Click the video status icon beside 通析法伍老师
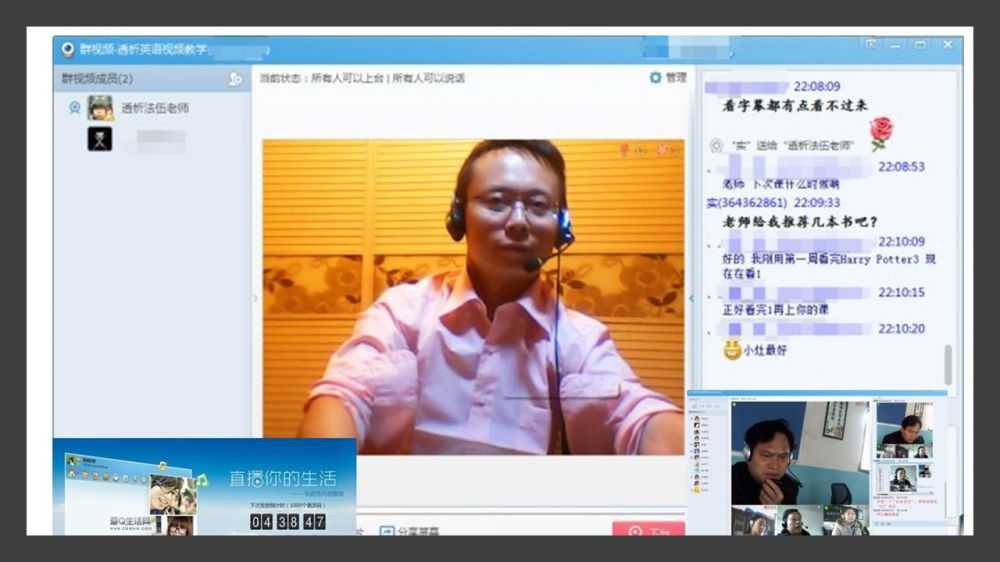The image size is (1000, 562). 74,108
